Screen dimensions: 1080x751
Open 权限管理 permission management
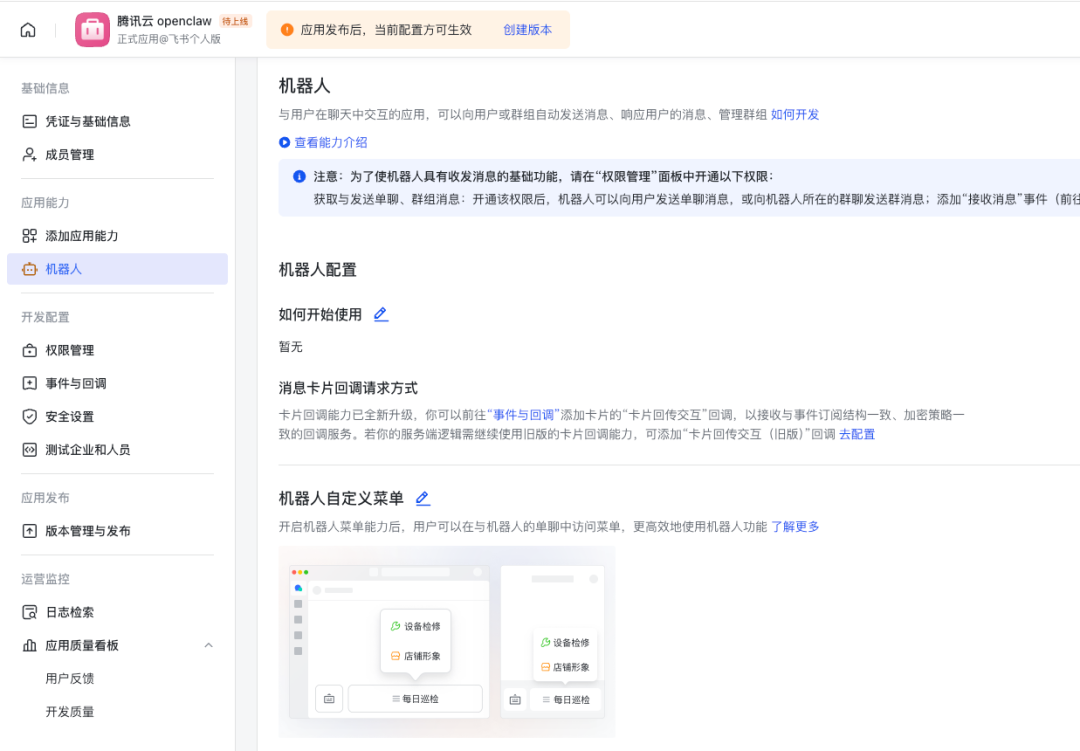pyautogui.click(x=33, y=350)
